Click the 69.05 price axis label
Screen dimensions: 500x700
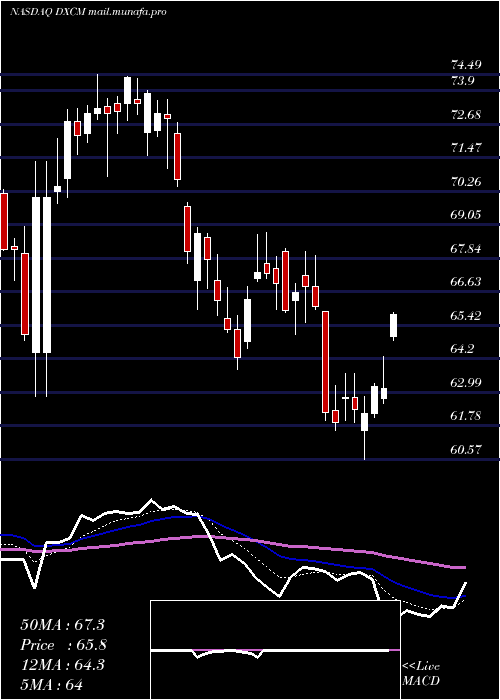(x=467, y=215)
